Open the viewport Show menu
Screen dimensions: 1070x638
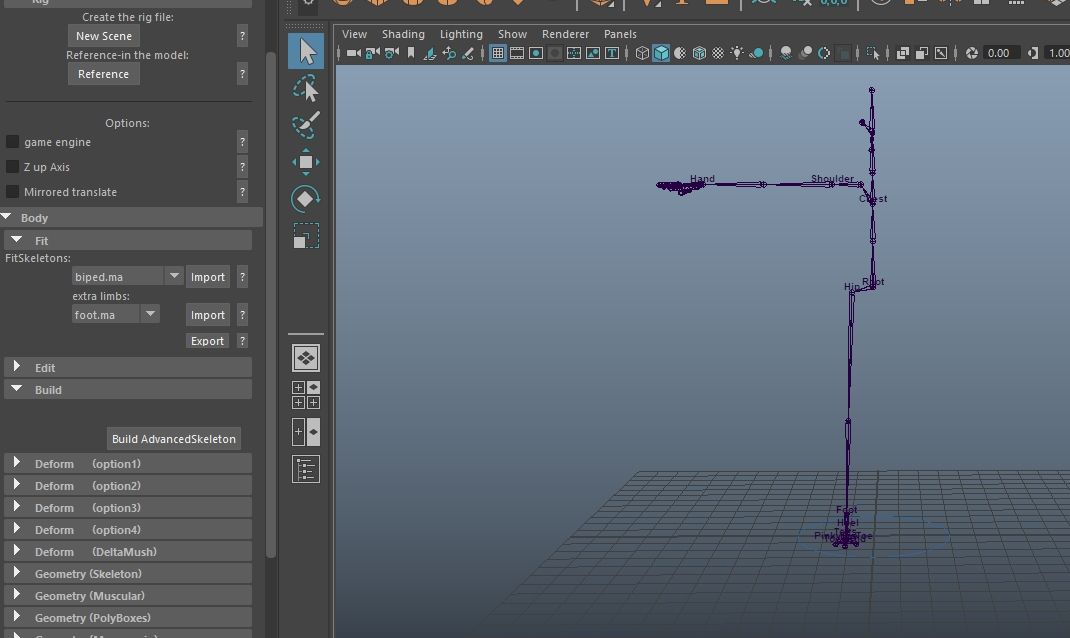pos(512,34)
